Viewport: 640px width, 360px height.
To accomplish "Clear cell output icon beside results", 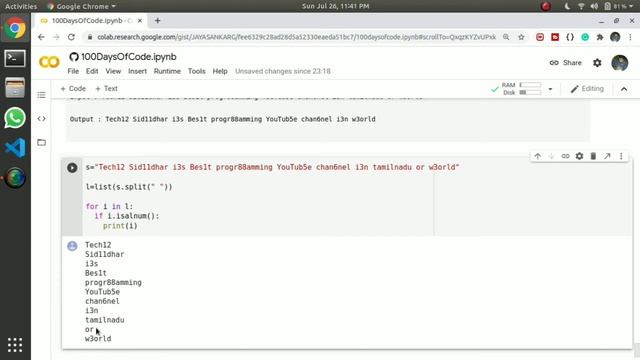I will click(x=72, y=246).
